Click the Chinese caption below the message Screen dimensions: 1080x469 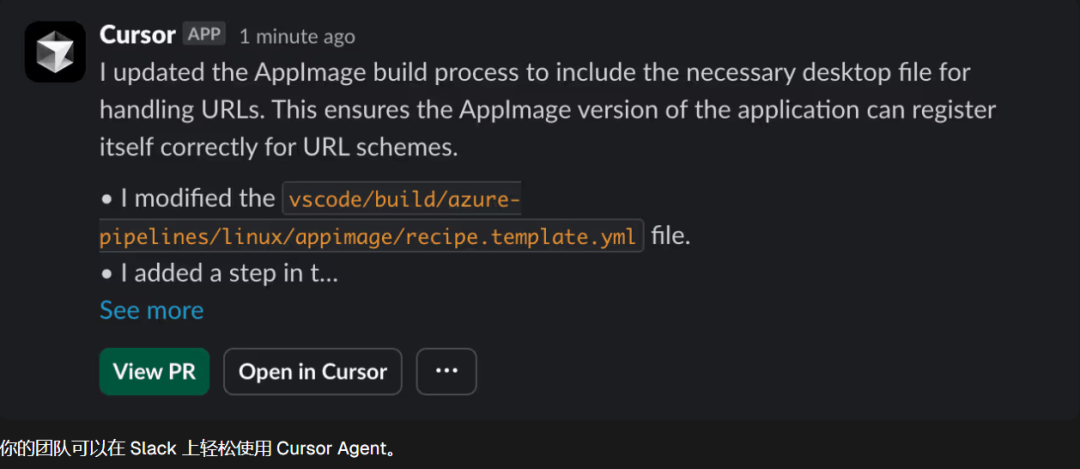(x=198, y=448)
